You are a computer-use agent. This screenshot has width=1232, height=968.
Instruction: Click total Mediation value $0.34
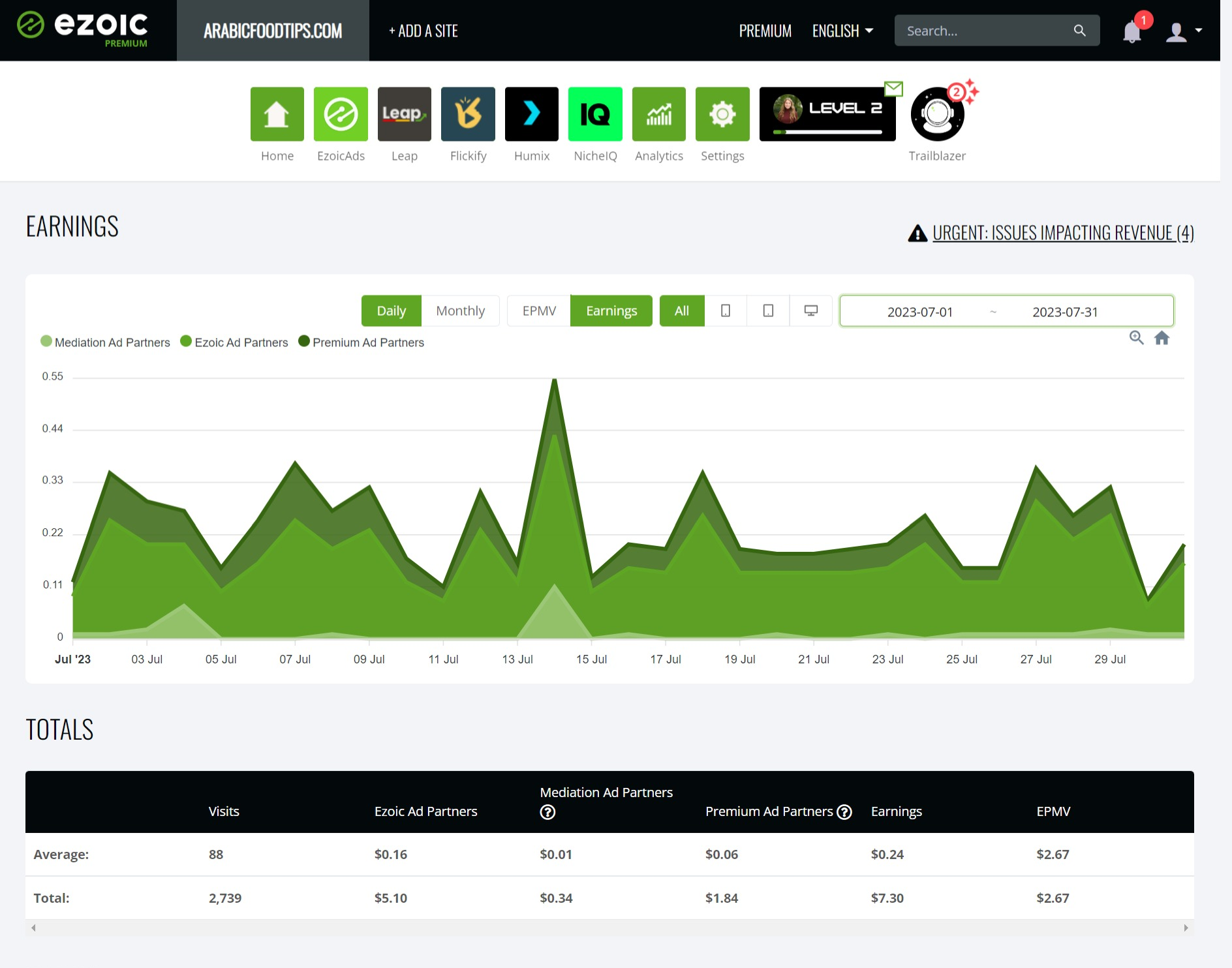556,898
